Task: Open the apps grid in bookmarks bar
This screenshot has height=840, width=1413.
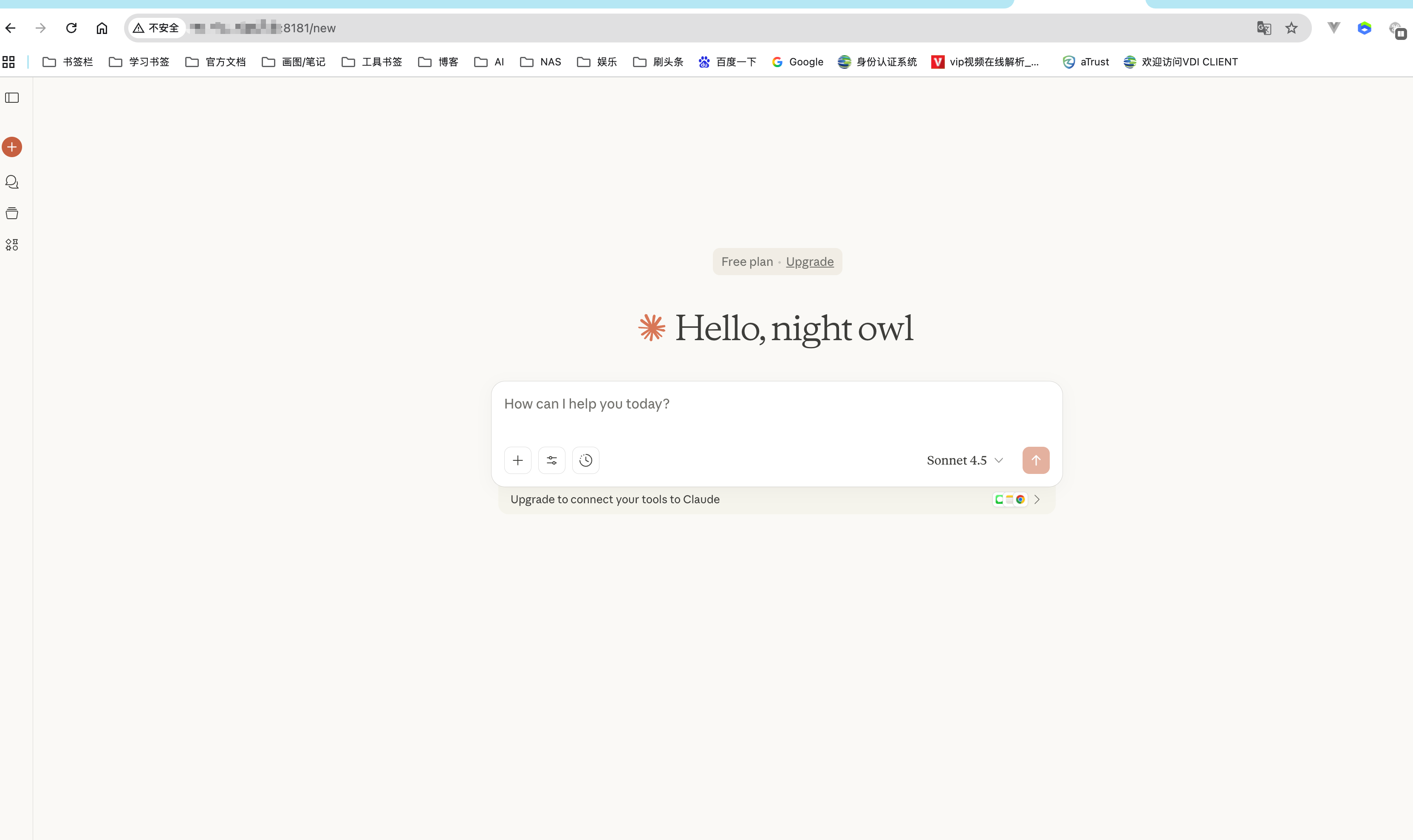Action: [x=8, y=62]
